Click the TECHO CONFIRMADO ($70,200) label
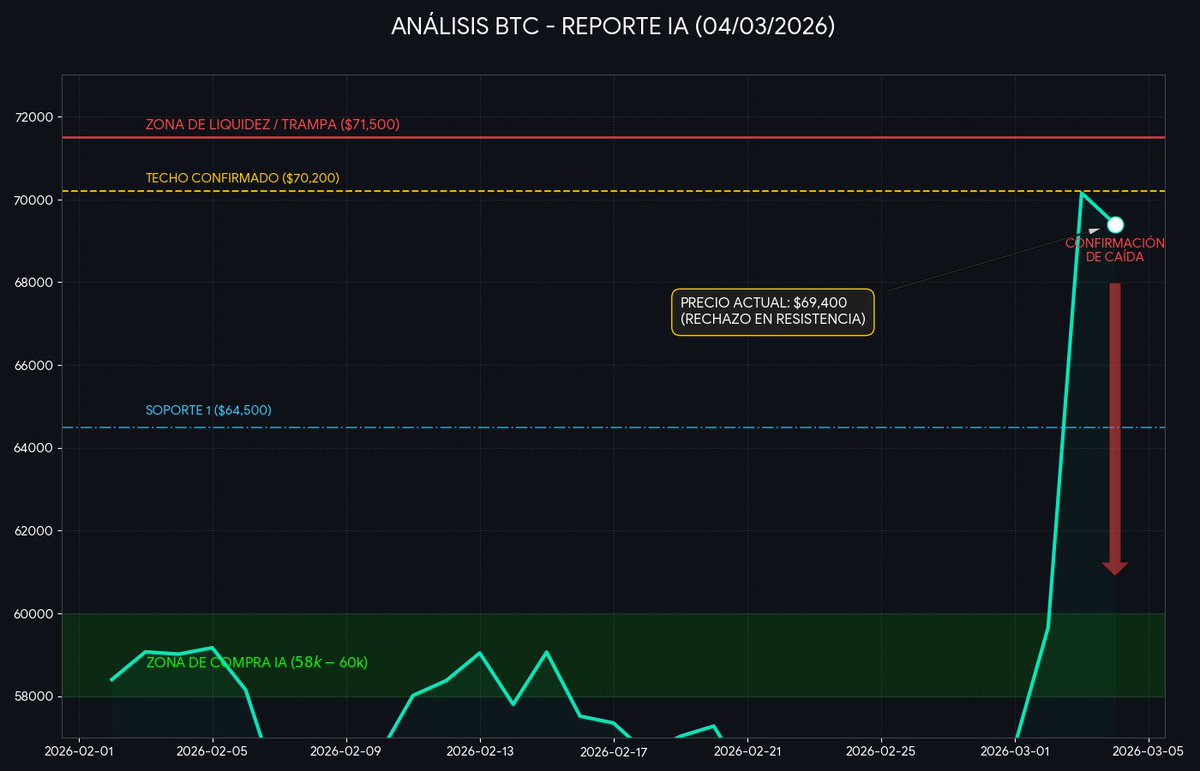The height and width of the screenshot is (771, 1200). tap(243, 178)
